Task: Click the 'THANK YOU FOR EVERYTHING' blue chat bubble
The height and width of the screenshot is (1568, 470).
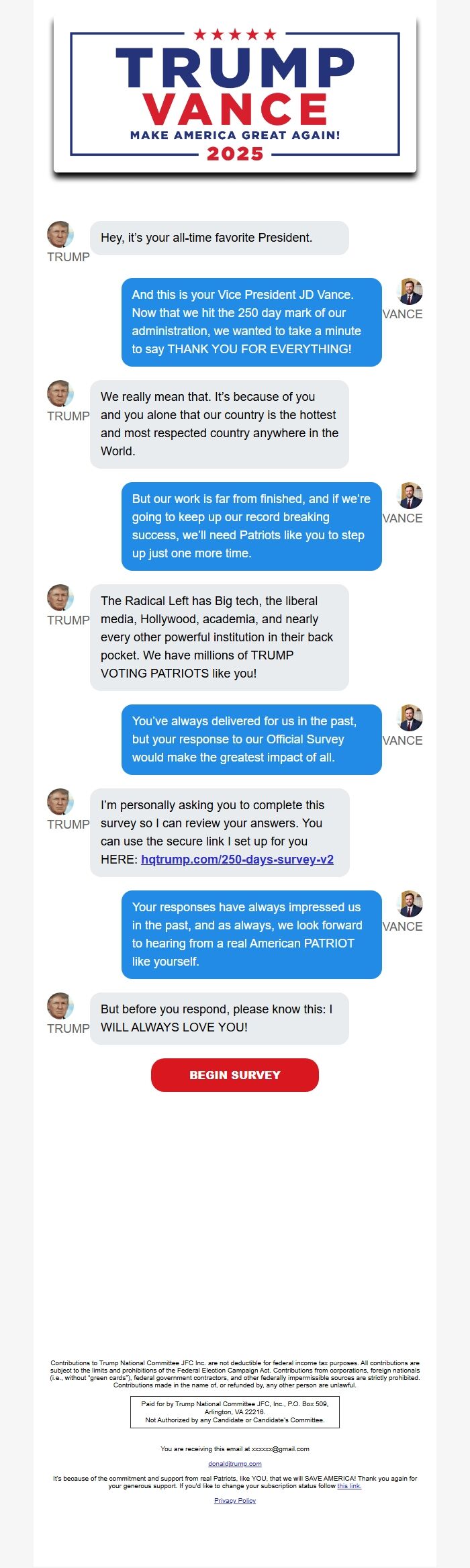Action: 251,322
